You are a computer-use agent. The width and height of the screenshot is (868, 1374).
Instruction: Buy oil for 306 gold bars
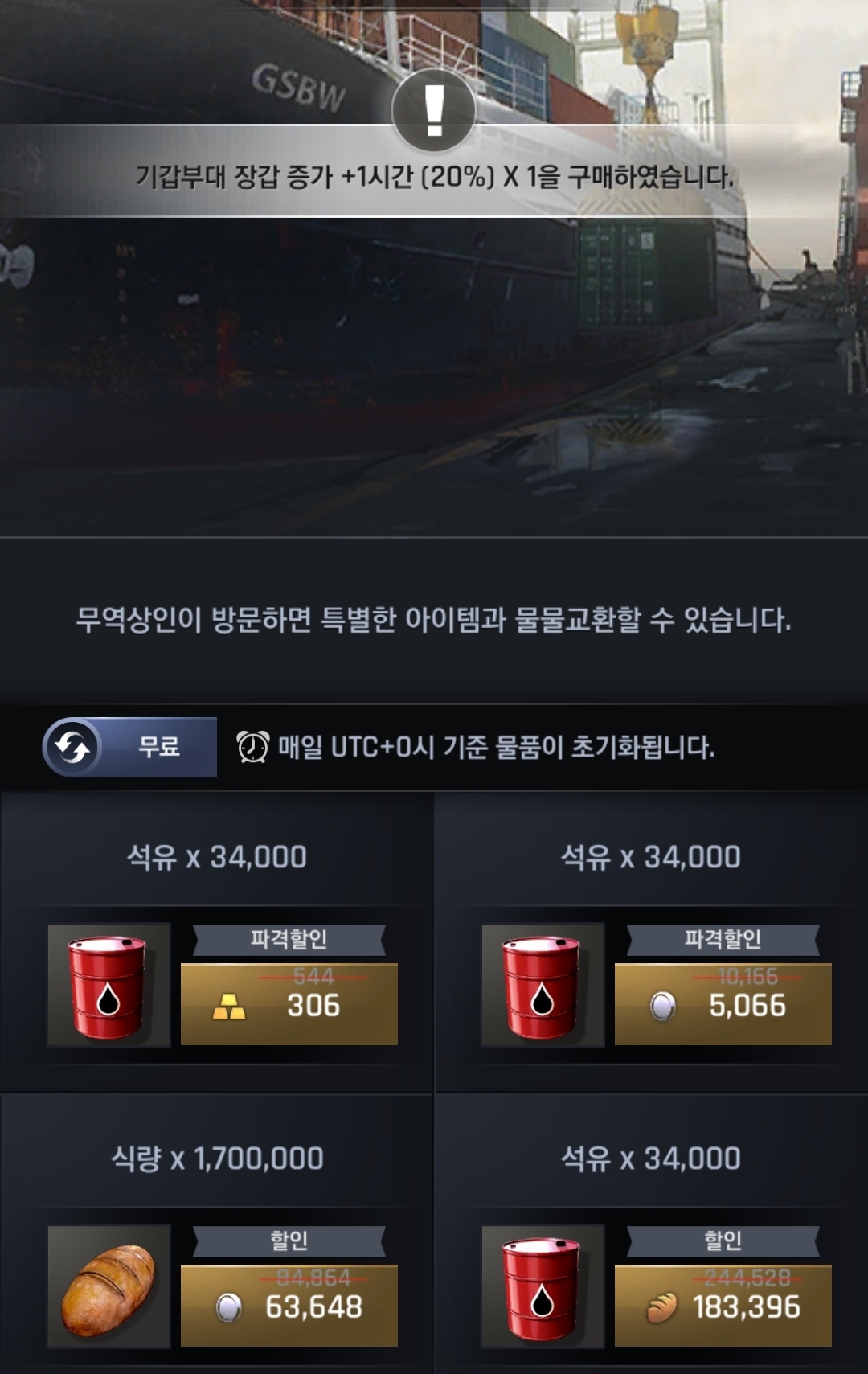[x=289, y=1004]
